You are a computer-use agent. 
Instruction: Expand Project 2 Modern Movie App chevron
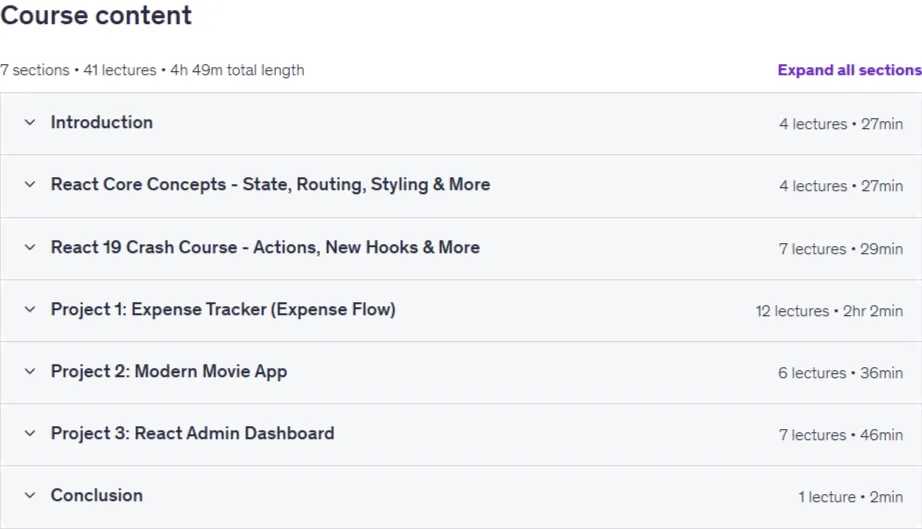coord(29,371)
